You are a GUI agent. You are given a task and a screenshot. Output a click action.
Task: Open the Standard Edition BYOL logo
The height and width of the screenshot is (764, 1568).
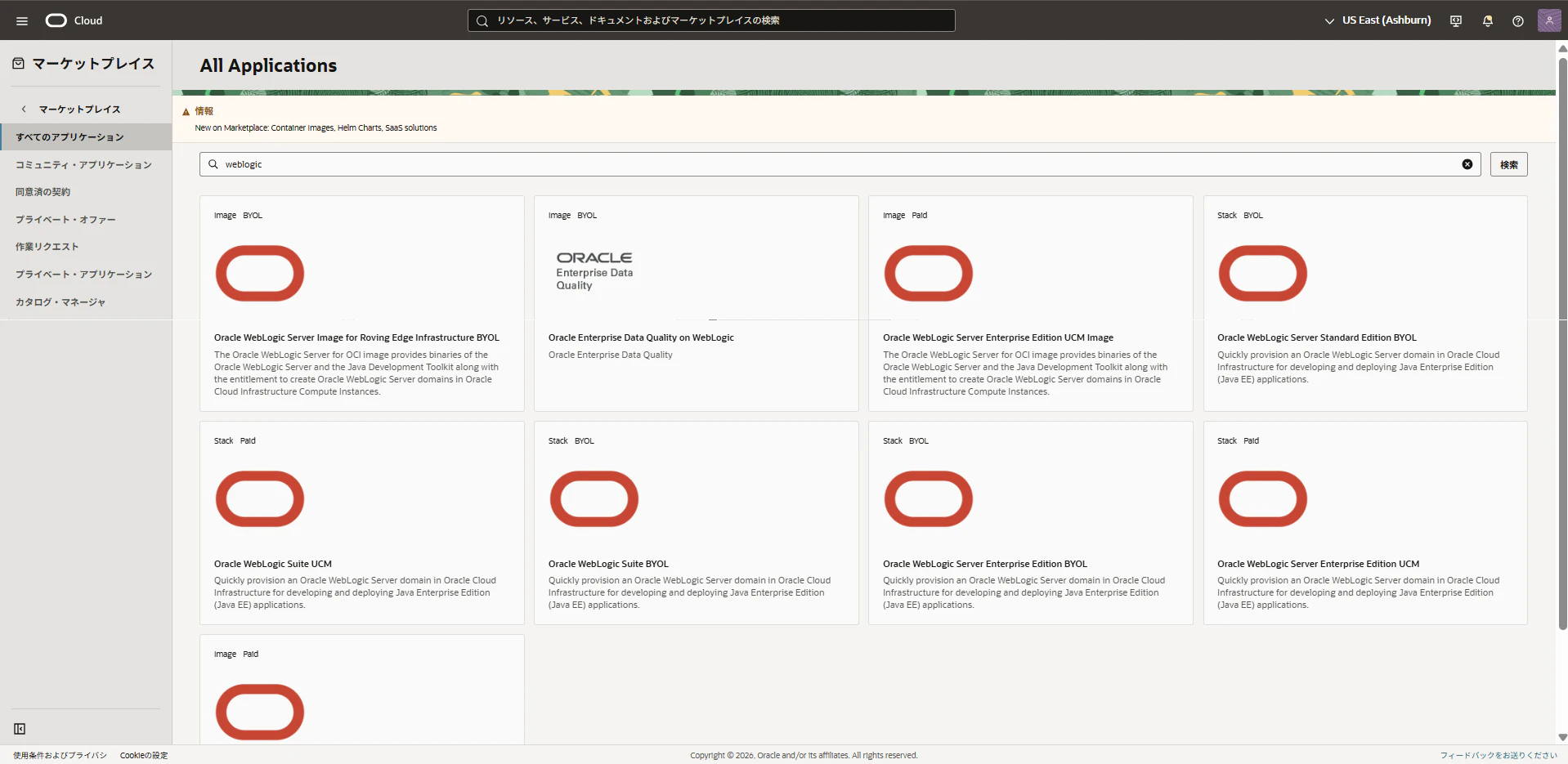tap(1263, 273)
